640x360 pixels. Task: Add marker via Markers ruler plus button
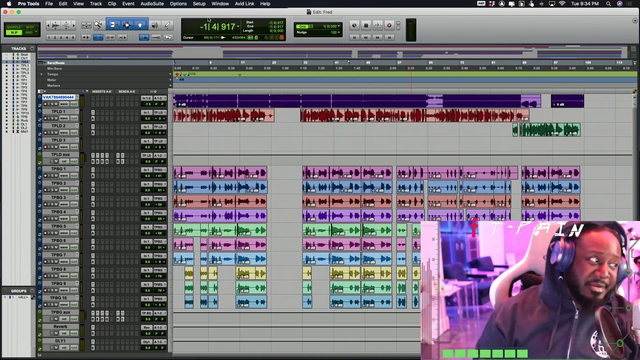170,86
